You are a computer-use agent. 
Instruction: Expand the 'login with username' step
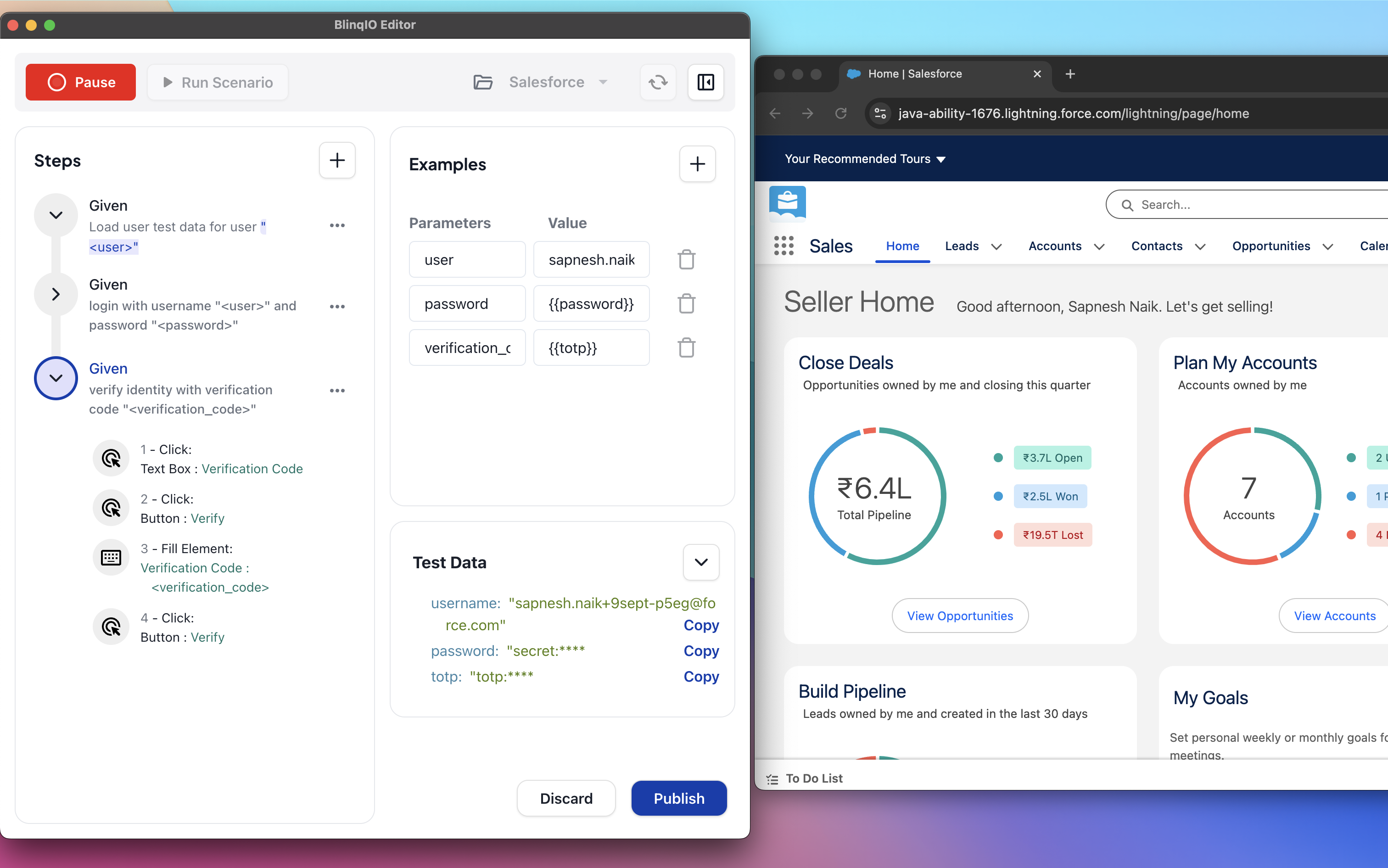[56, 295]
